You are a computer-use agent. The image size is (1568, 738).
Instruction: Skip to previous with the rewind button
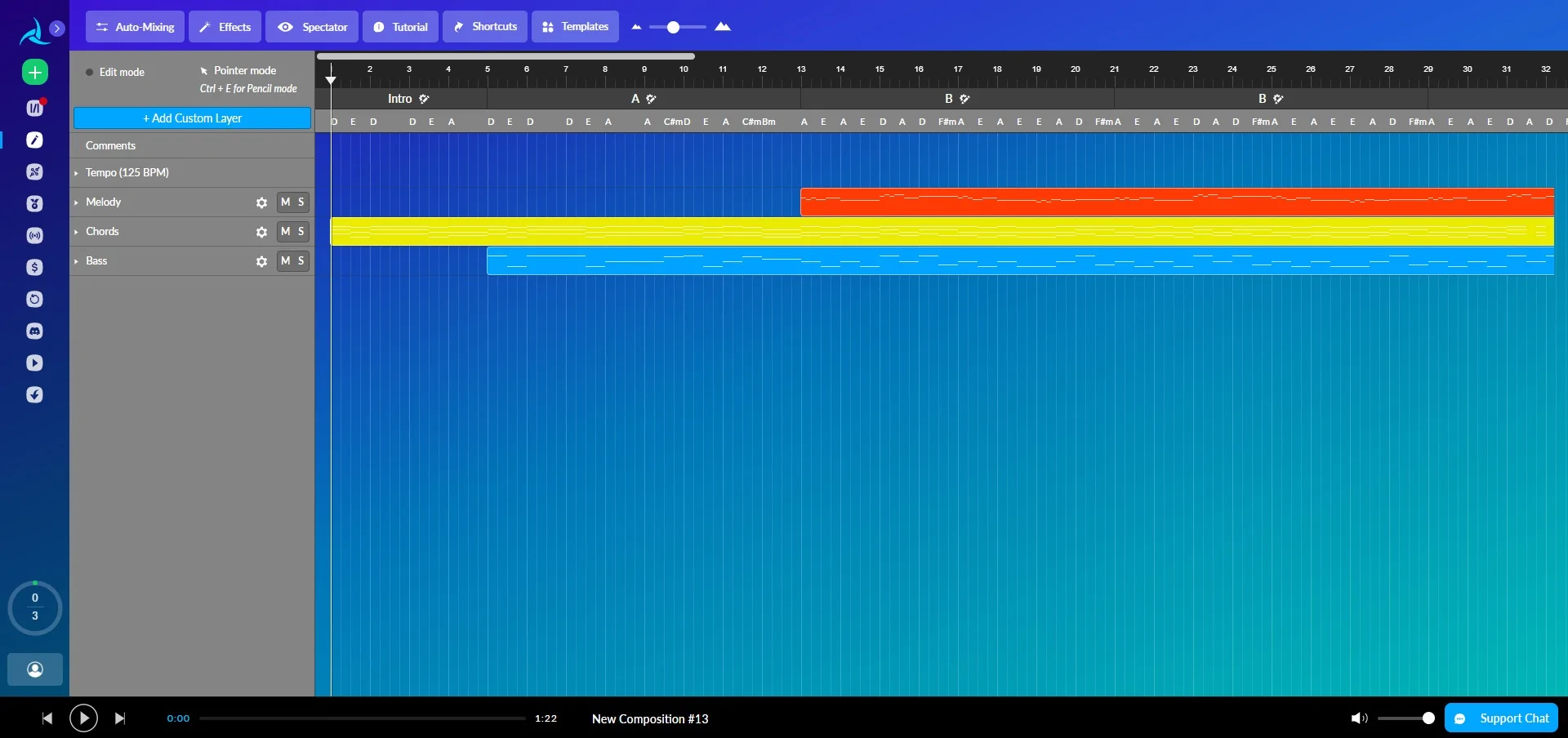pyautogui.click(x=47, y=718)
